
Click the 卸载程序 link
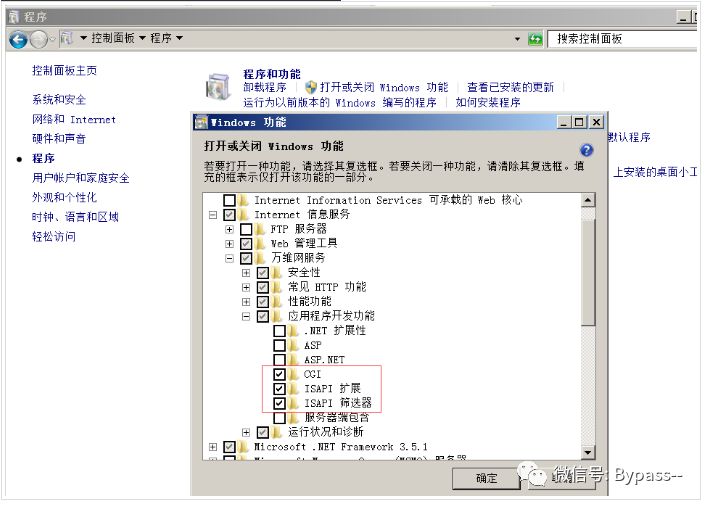pos(265,87)
